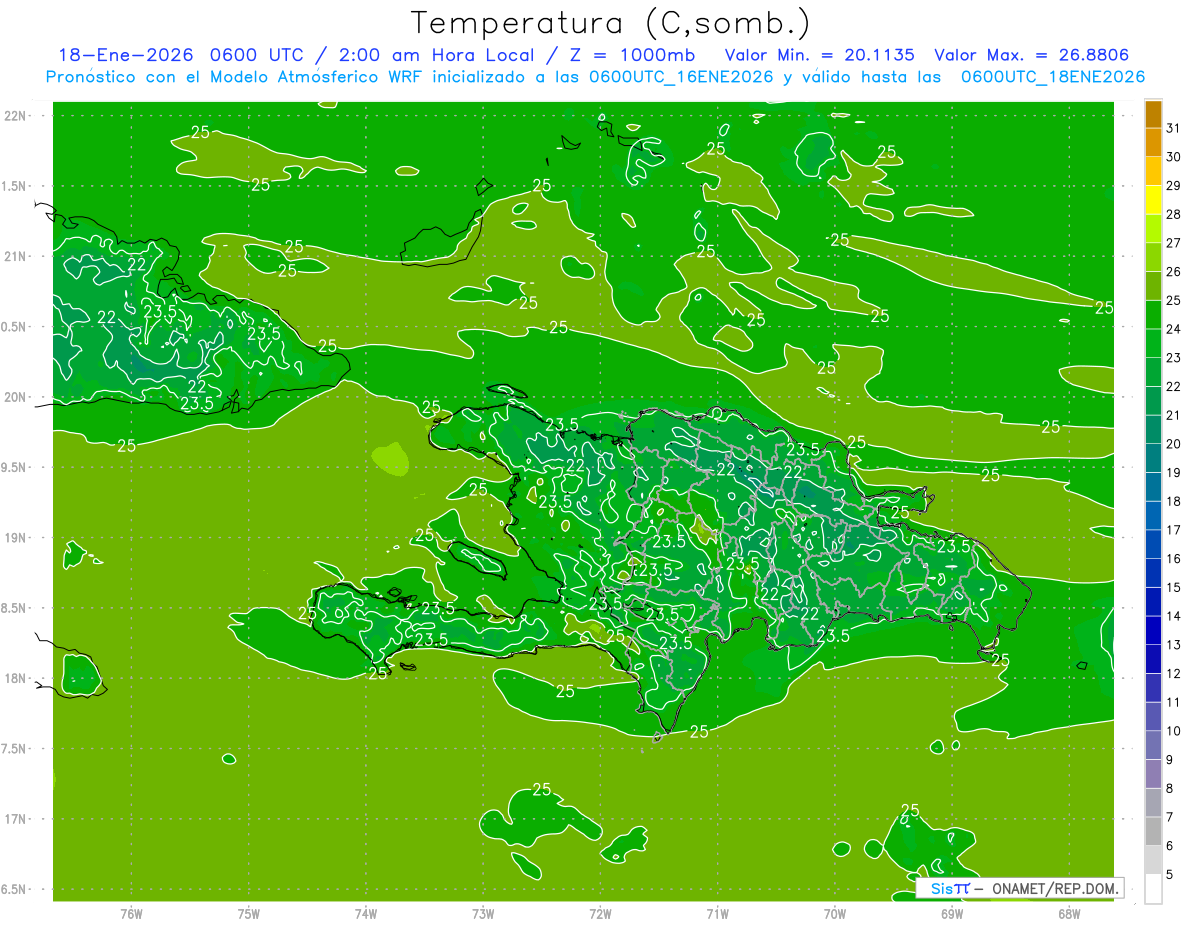This screenshot has height=927, width=1200.
Task: Click the white swatch below legend value 5
Action: click(x=1153, y=889)
